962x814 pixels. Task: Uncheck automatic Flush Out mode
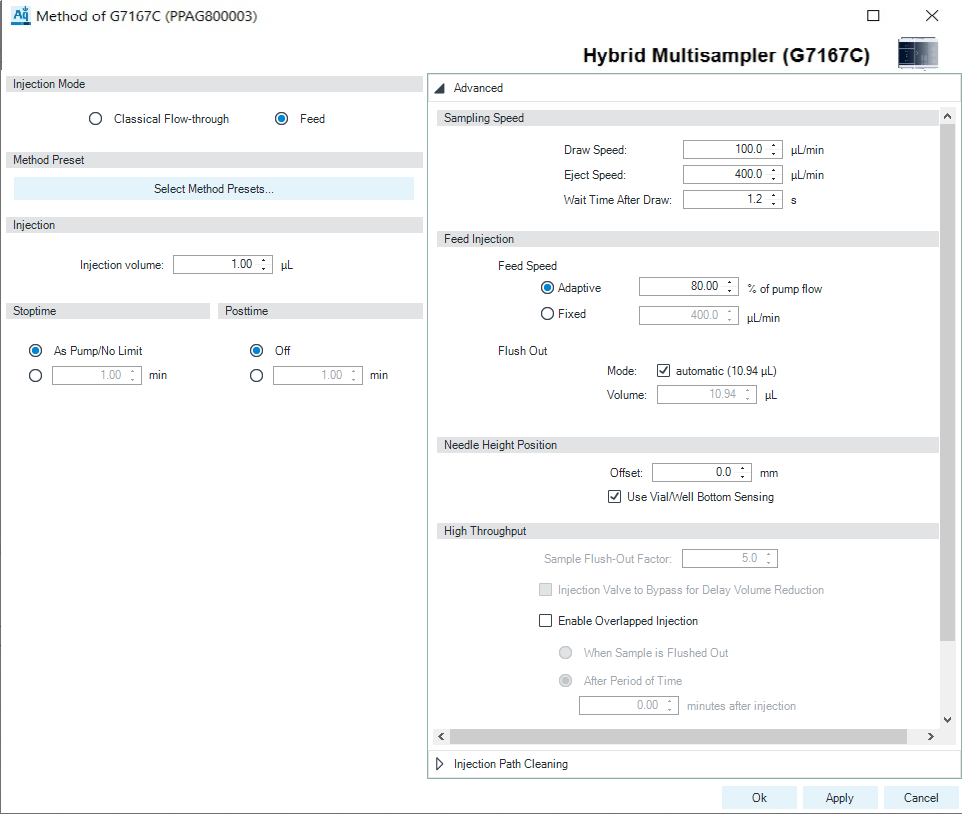663,370
